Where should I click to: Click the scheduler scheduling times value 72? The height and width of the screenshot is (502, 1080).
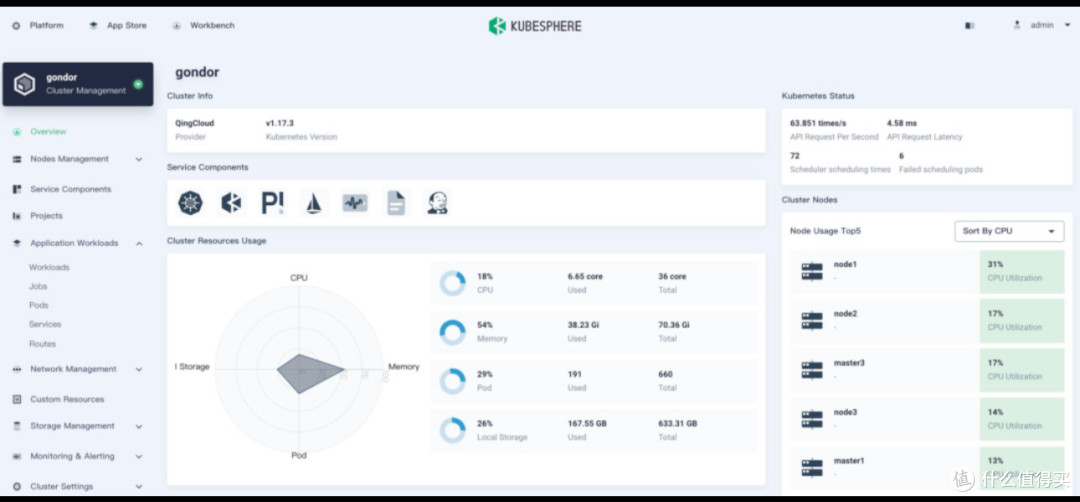[795, 156]
